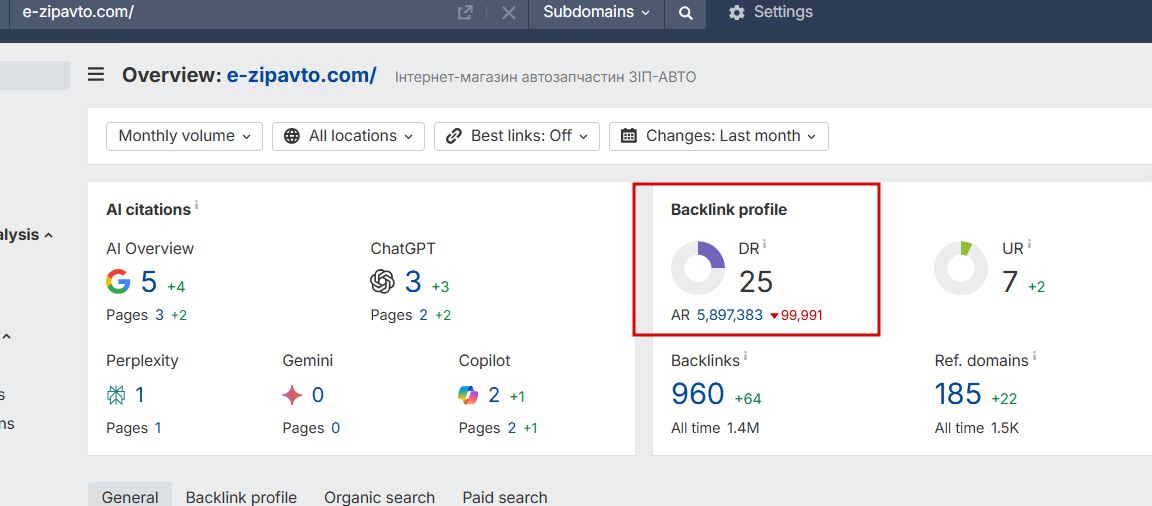Screen dimensions: 1152x506
Task: Toggle the hamburger sidebar menu icon
Action: click(x=96, y=74)
